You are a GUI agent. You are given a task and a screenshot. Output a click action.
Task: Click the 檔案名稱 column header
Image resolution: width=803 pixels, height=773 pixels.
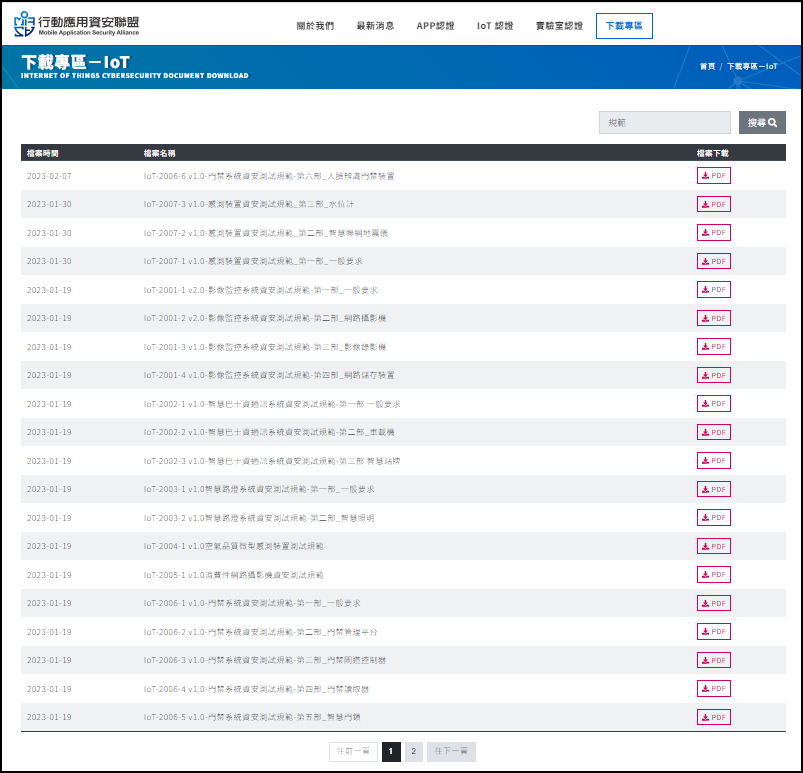coord(159,153)
